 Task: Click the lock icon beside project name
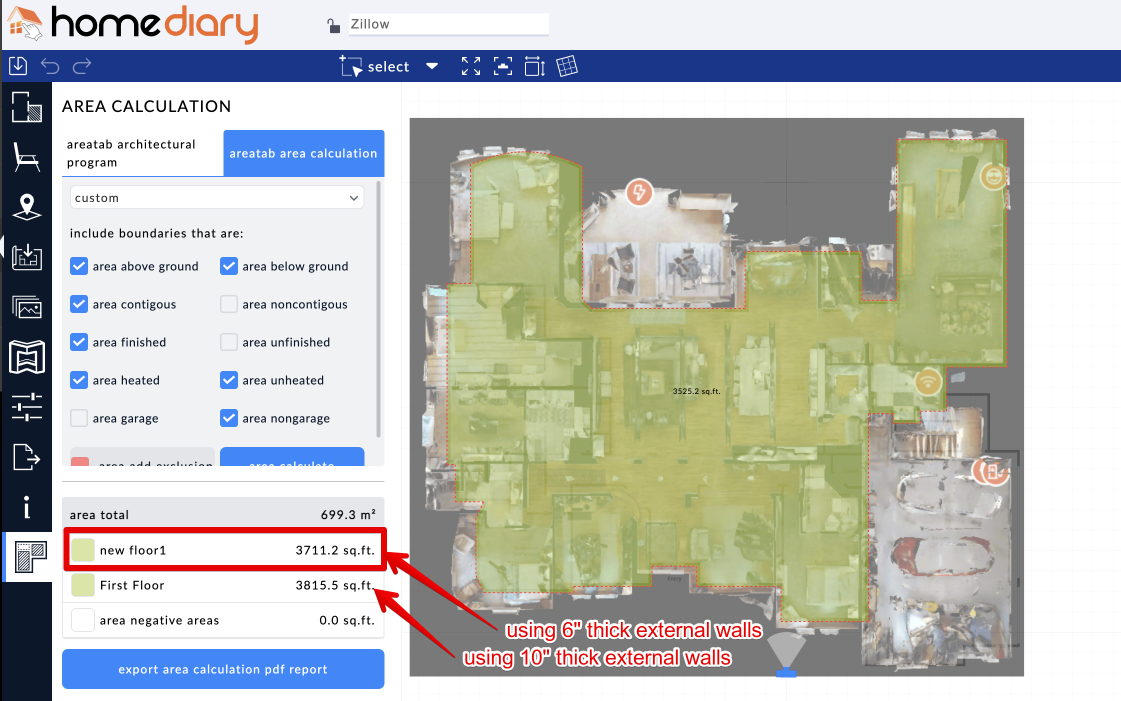[x=333, y=26]
